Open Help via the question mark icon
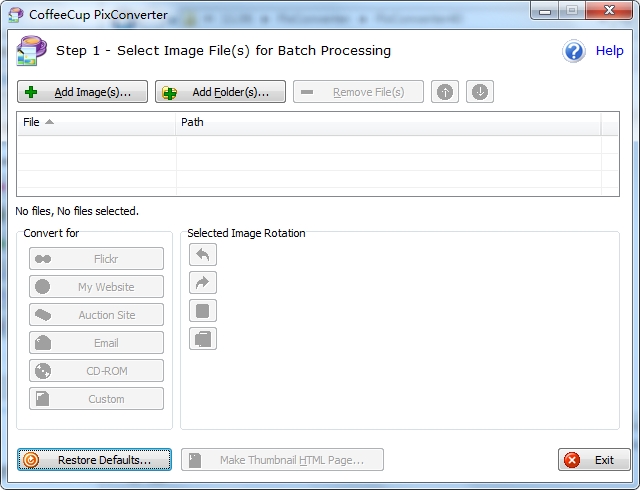The height and width of the screenshot is (490, 640). click(x=574, y=51)
